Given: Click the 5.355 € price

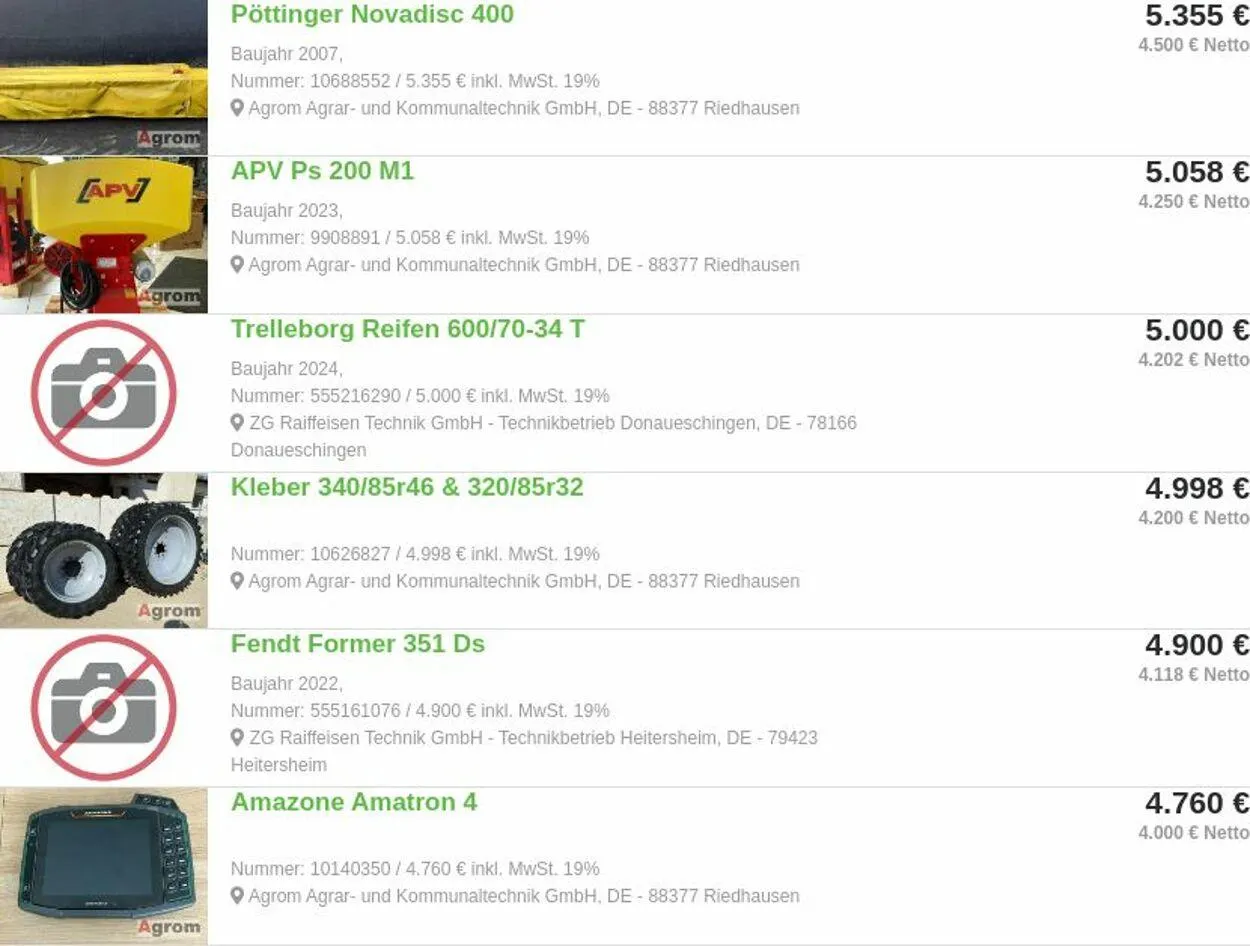Looking at the screenshot, I should pos(1197,16).
